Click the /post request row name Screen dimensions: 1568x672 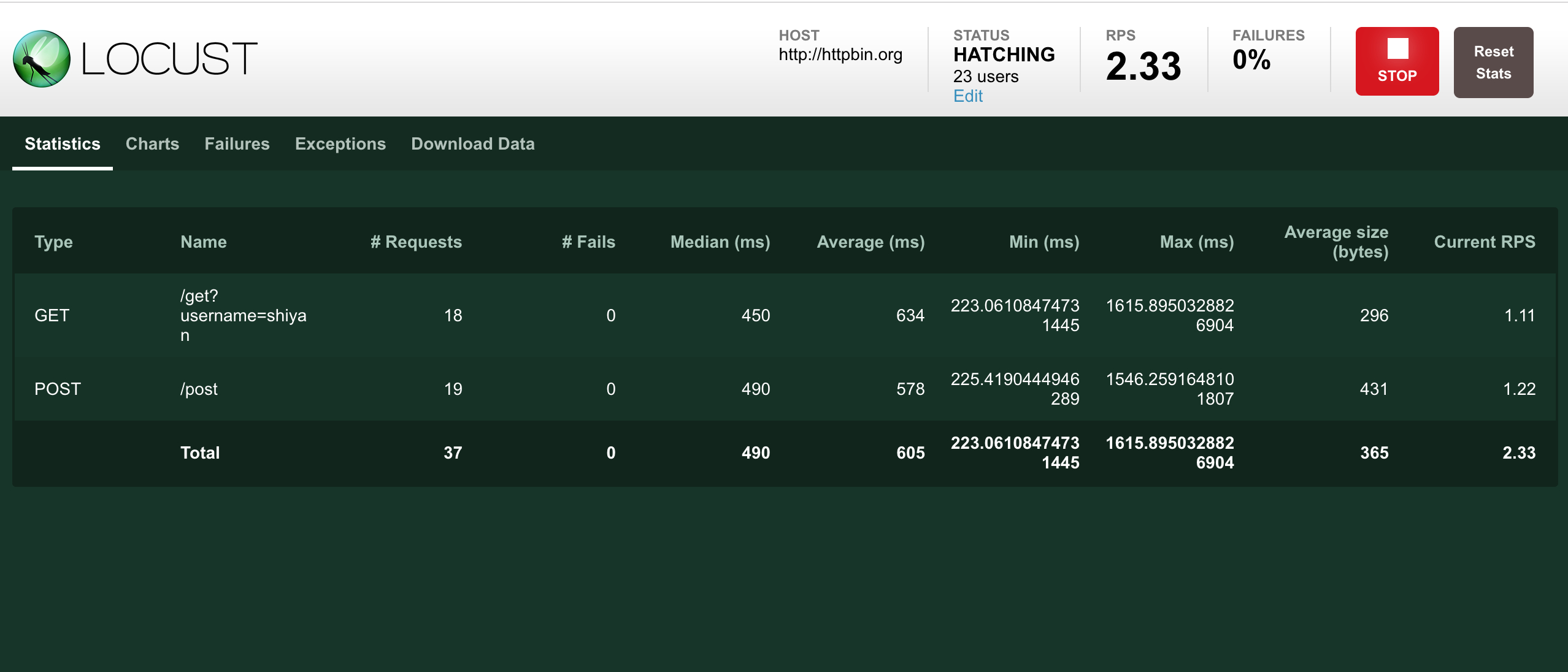[x=199, y=389]
